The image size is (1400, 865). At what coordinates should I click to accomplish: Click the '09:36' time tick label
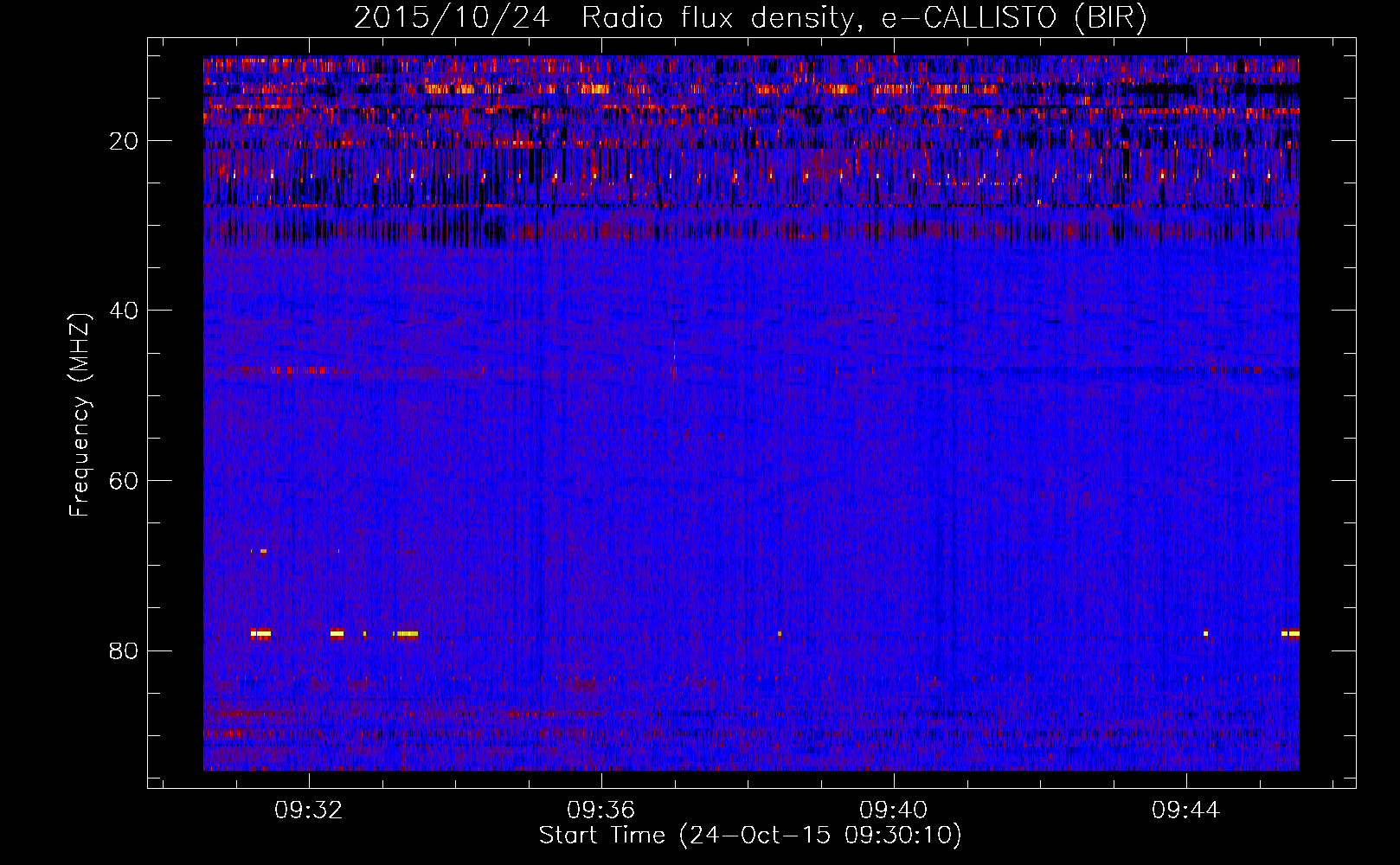pos(600,811)
